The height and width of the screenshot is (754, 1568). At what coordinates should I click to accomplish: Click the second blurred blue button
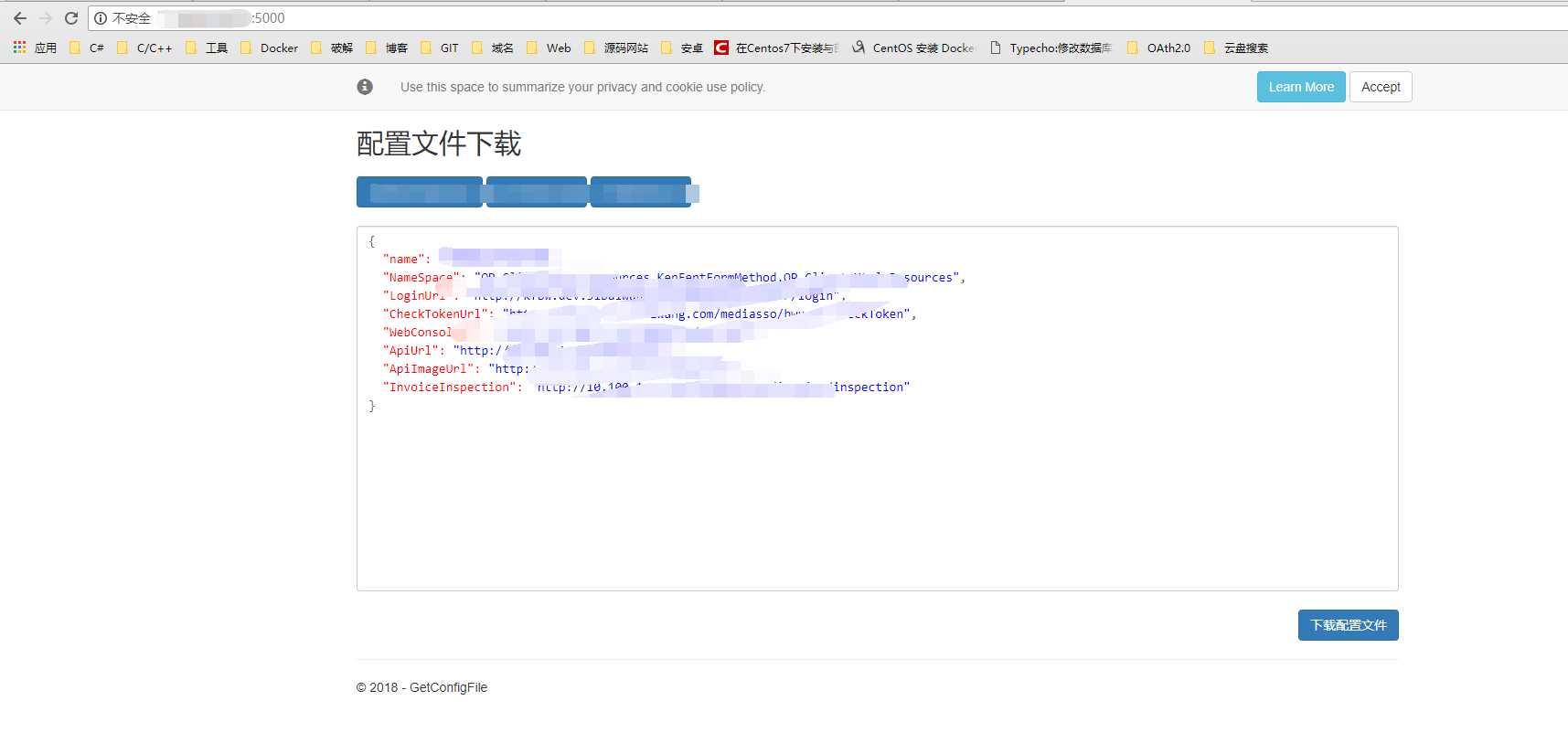537,192
